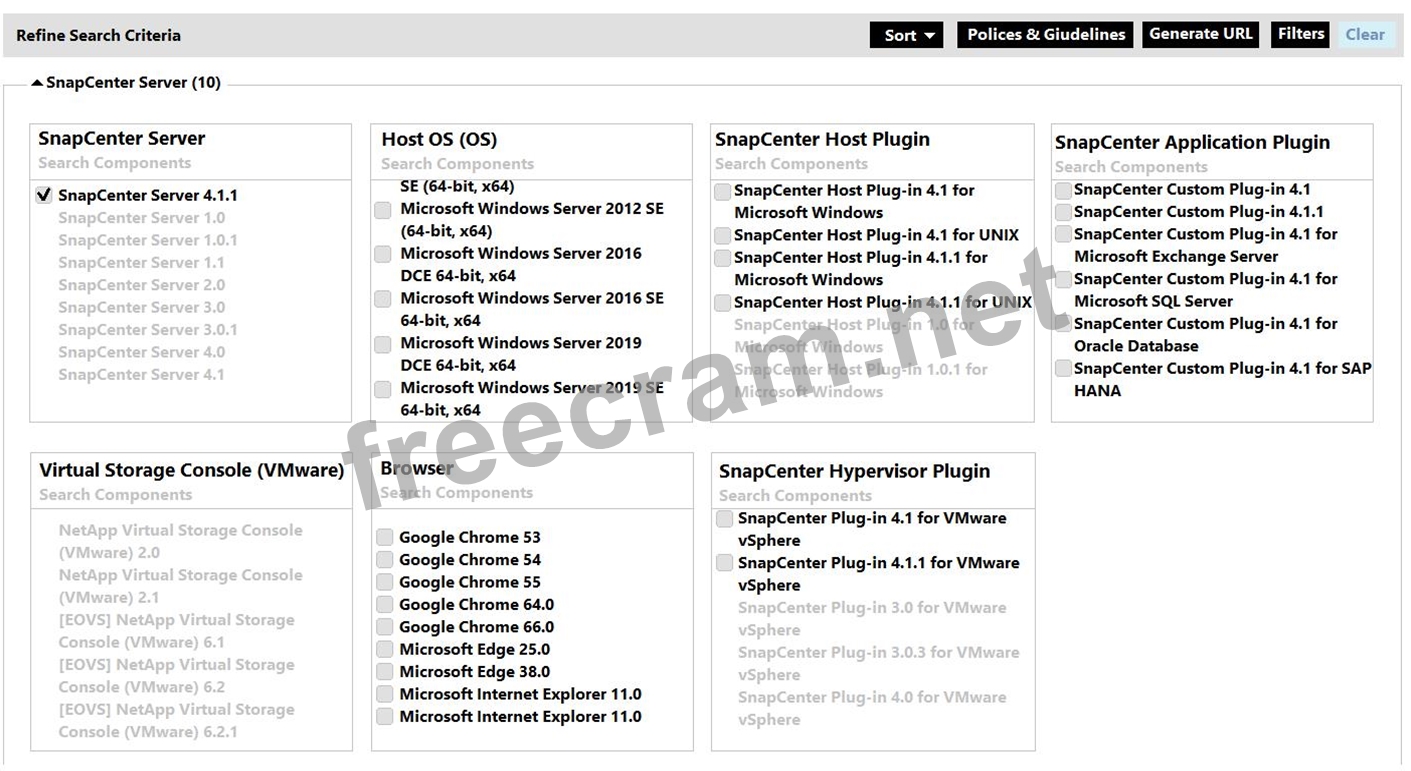Image resolution: width=1411 pixels, height=771 pixels.
Task: Check Google Chrome 55
Action: point(384,583)
